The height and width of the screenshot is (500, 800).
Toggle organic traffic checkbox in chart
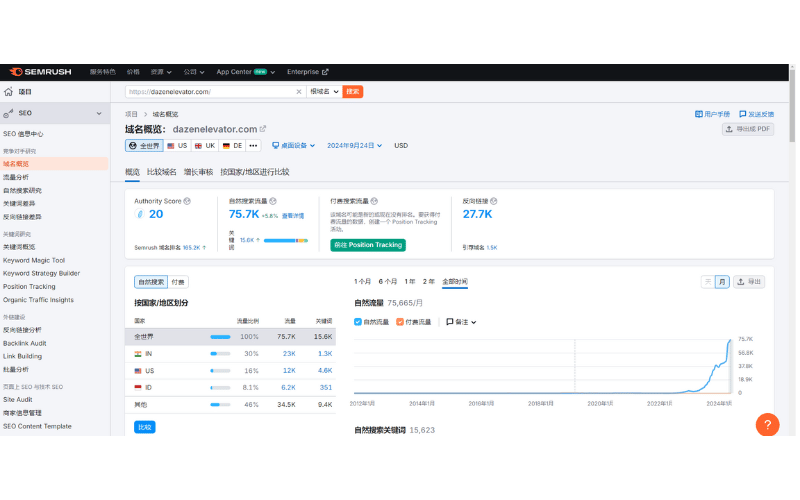(x=358, y=322)
